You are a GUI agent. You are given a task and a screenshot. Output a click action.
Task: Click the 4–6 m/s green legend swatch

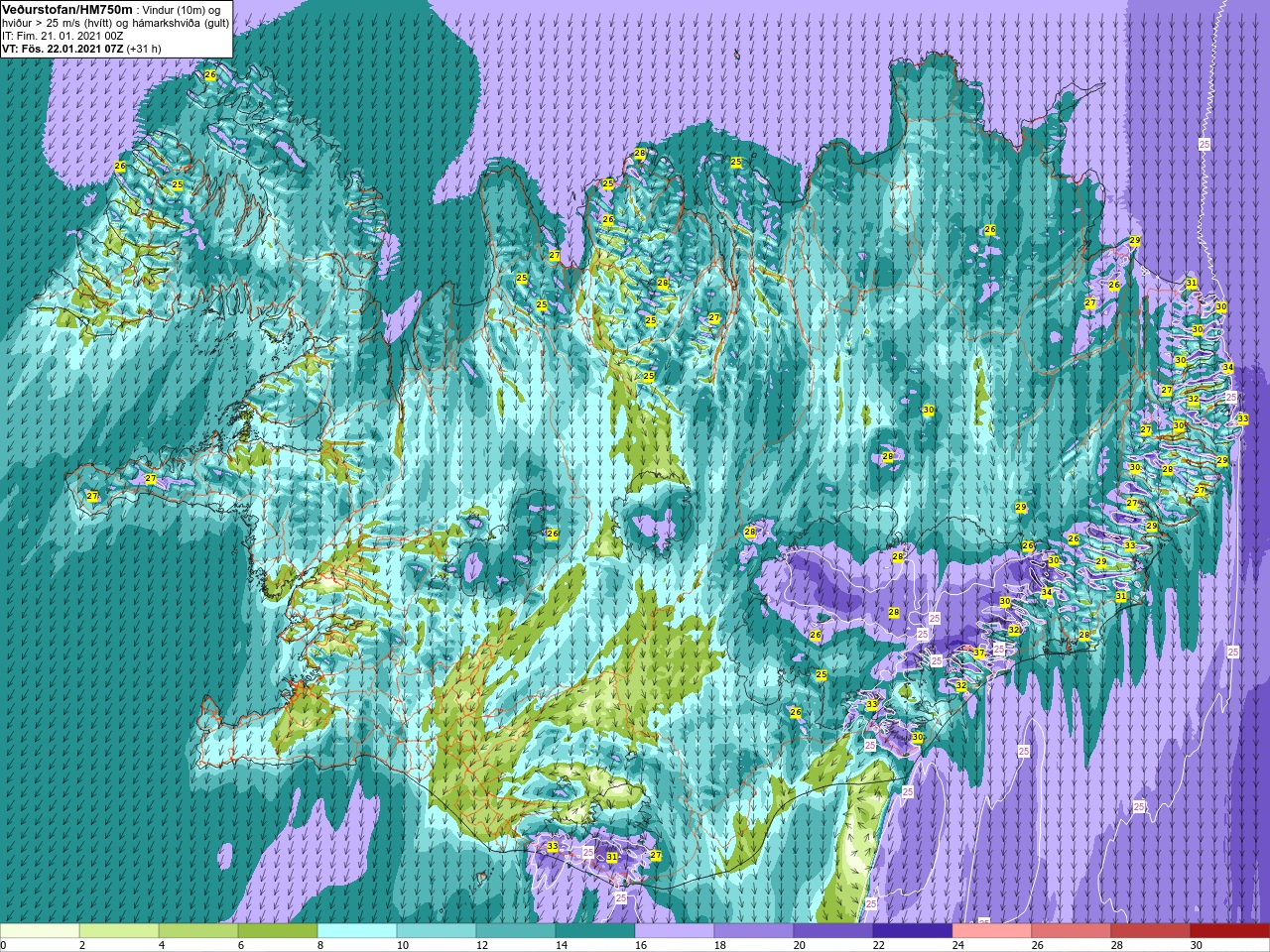[198, 931]
